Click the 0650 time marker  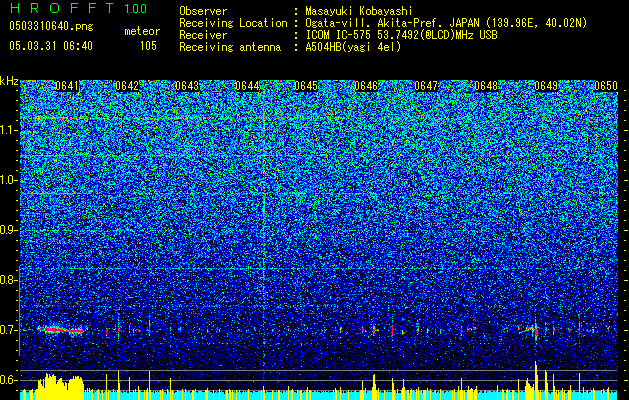[606, 86]
